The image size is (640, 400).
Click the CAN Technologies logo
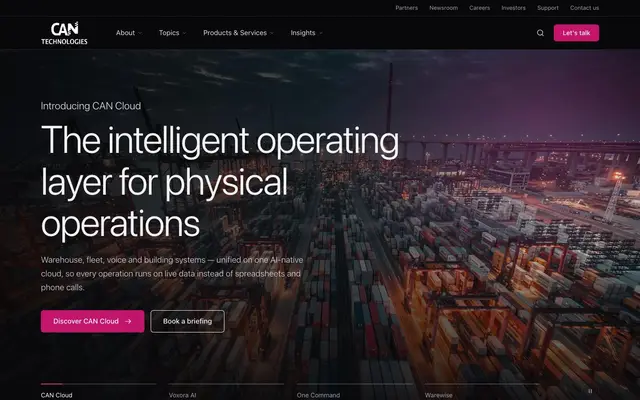coord(64,33)
